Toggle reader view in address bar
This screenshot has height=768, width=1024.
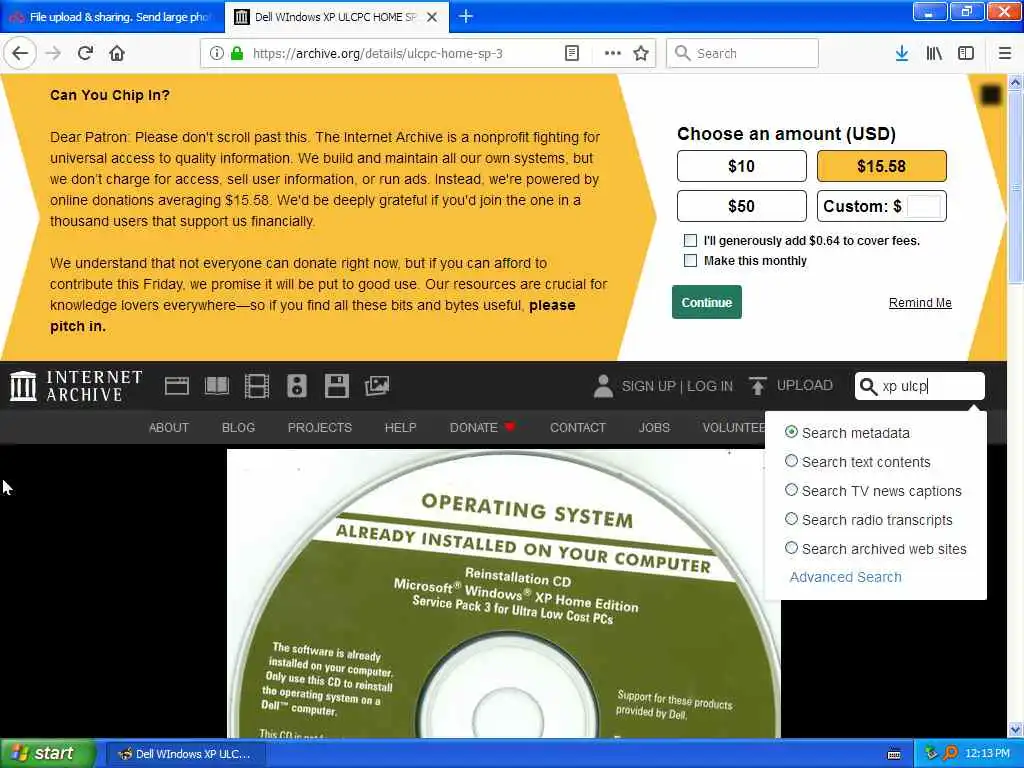[x=571, y=53]
